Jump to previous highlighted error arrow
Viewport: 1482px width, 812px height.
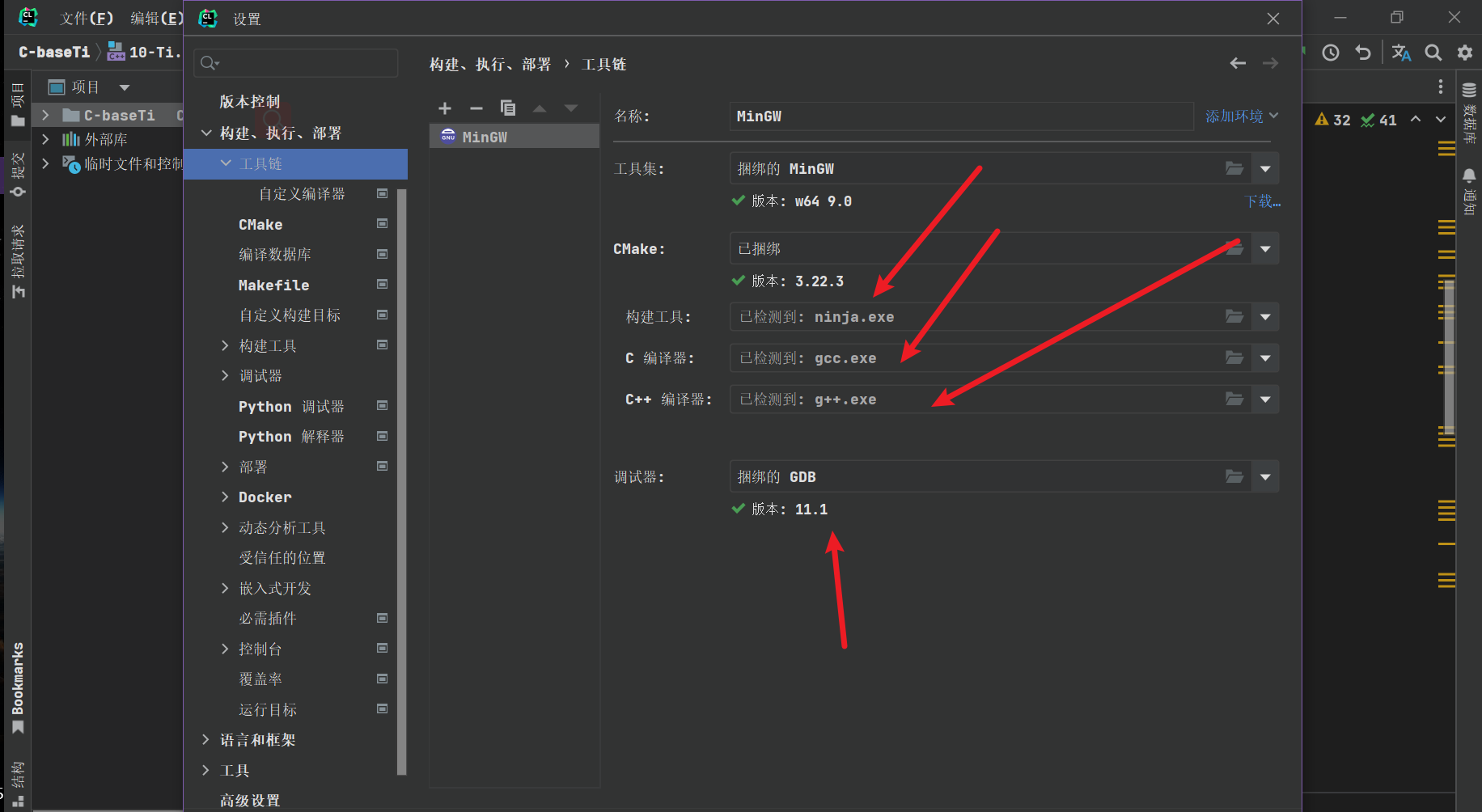pyautogui.click(x=1416, y=119)
